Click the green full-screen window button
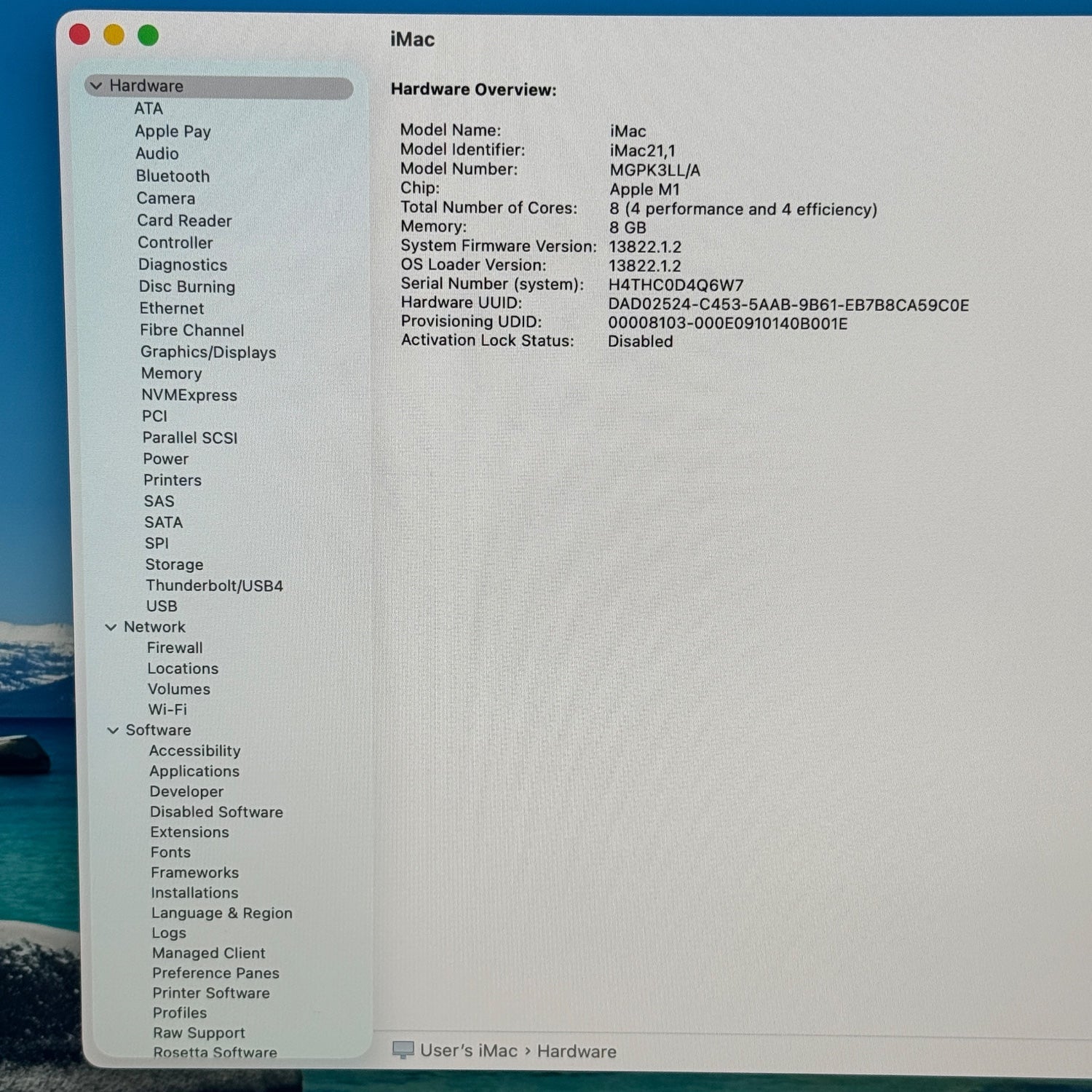 149,35
